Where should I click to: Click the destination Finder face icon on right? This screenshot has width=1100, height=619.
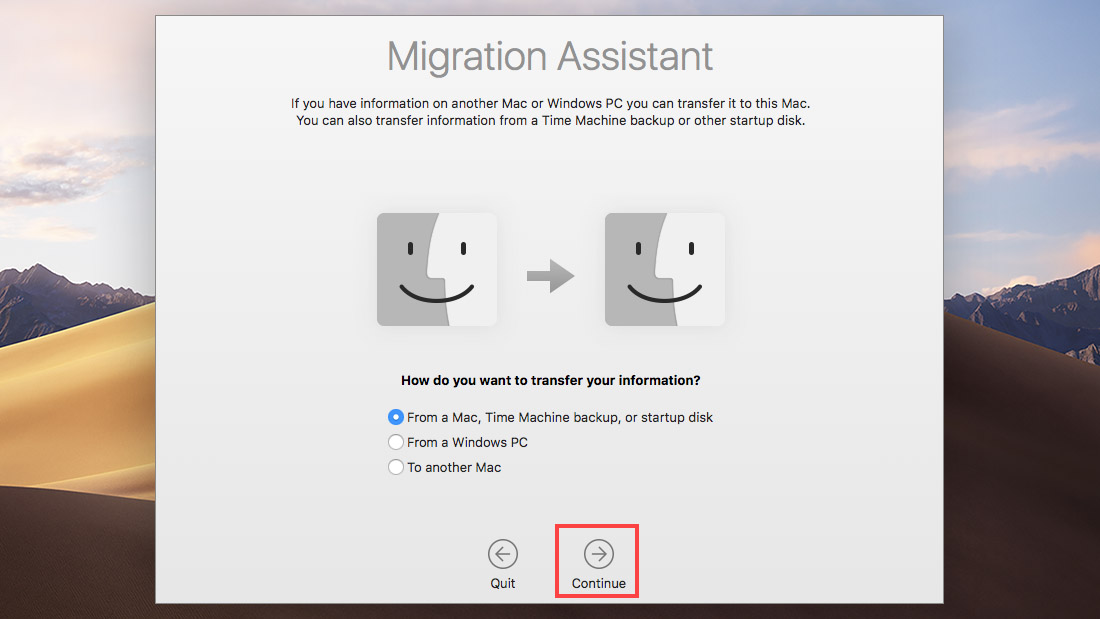[x=664, y=269]
